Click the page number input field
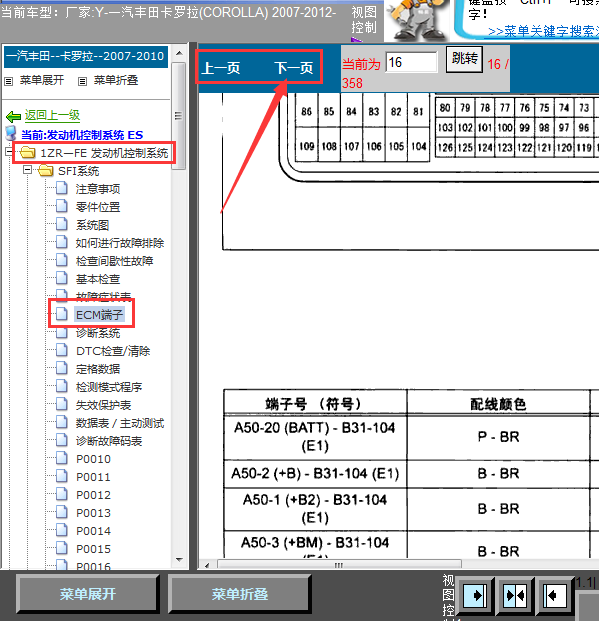The image size is (599, 621). click(411, 62)
